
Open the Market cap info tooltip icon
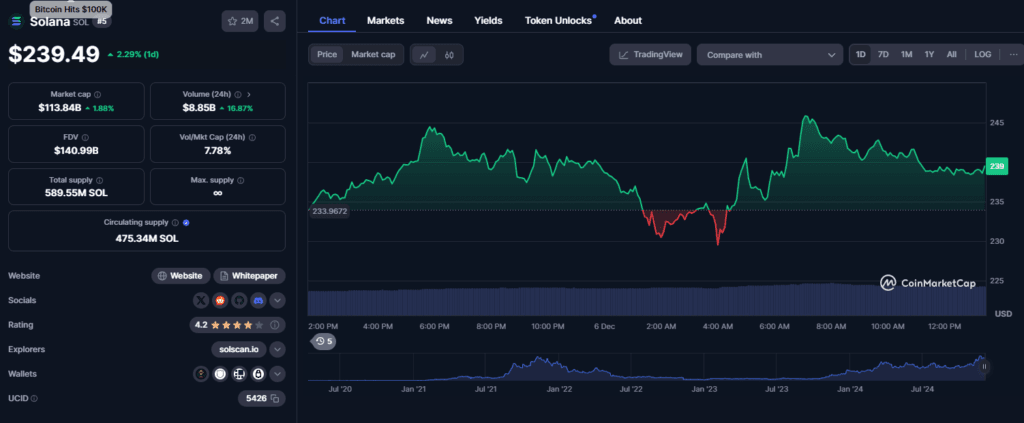coord(97,95)
